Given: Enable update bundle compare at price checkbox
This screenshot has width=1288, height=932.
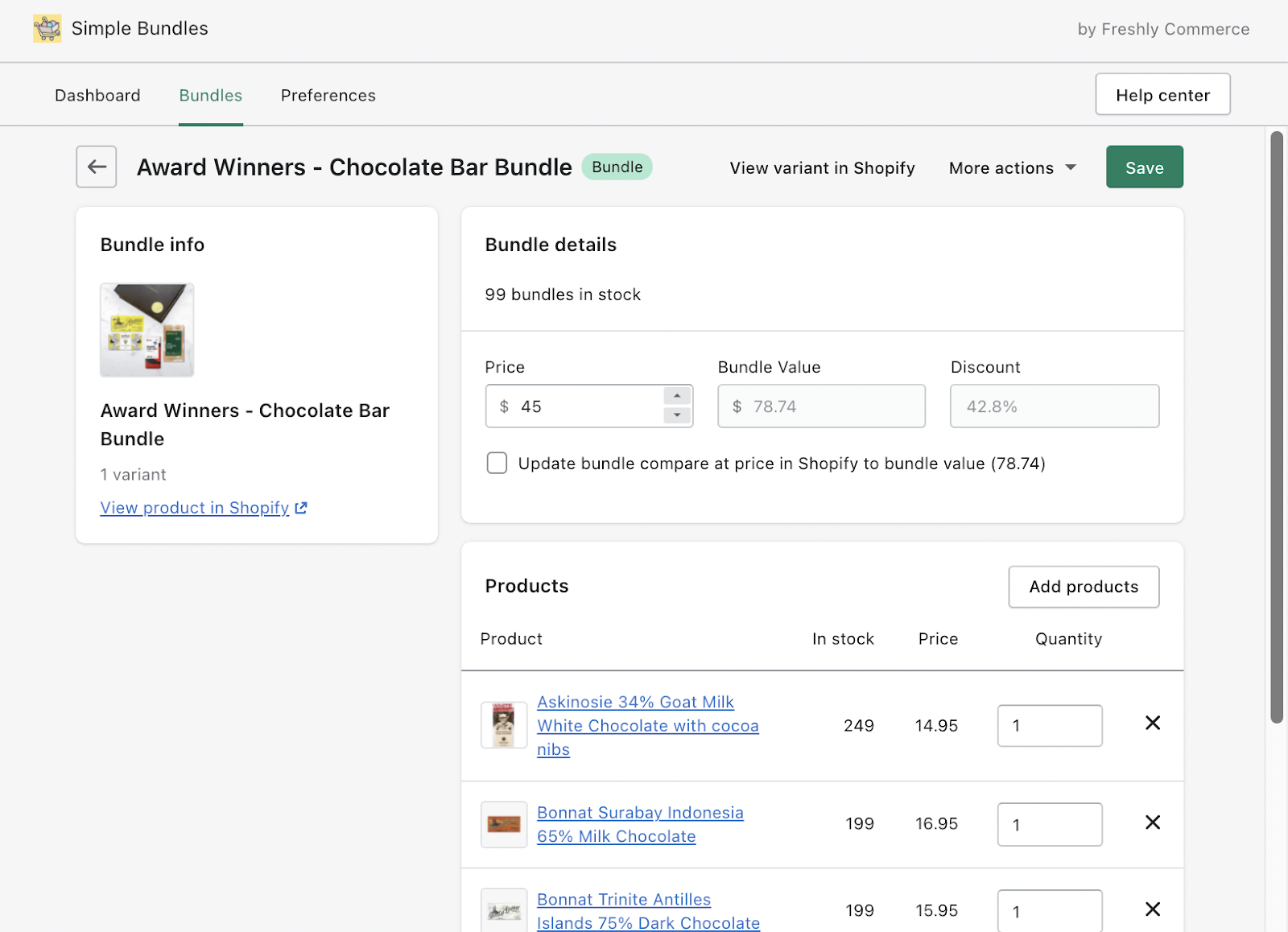Looking at the screenshot, I should point(497,464).
